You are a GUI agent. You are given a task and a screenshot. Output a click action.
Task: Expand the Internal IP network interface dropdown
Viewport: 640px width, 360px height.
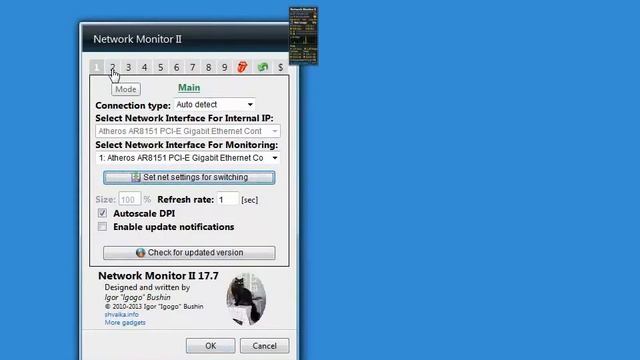[x=188, y=131]
